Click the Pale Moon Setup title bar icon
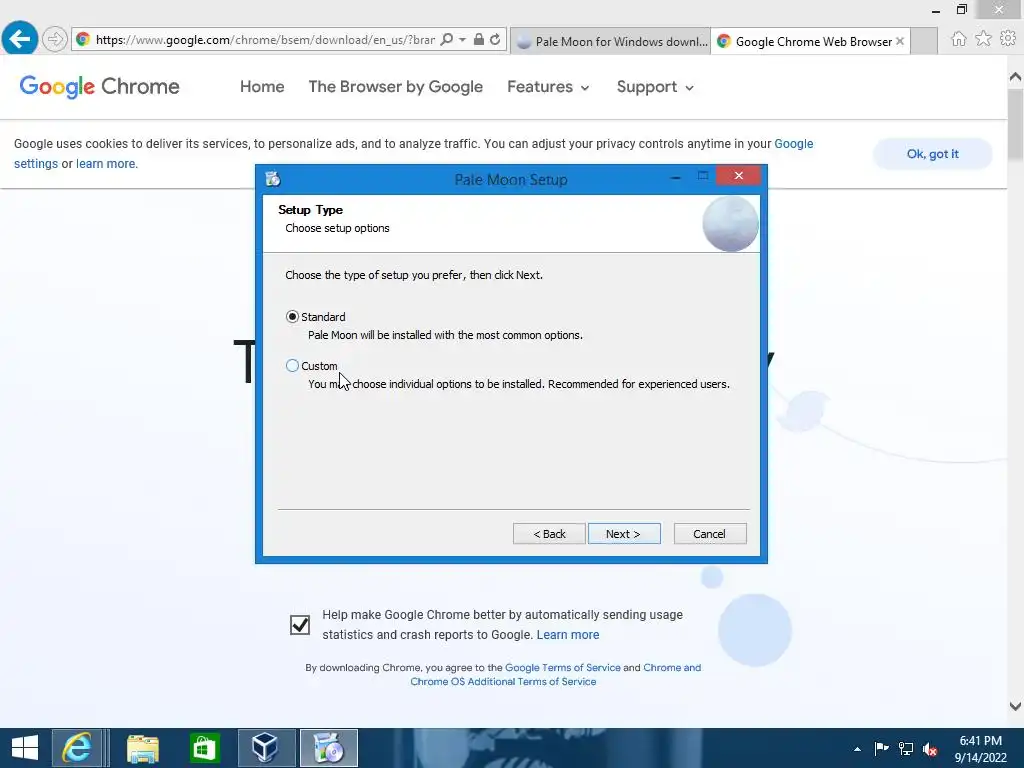 tap(273, 178)
